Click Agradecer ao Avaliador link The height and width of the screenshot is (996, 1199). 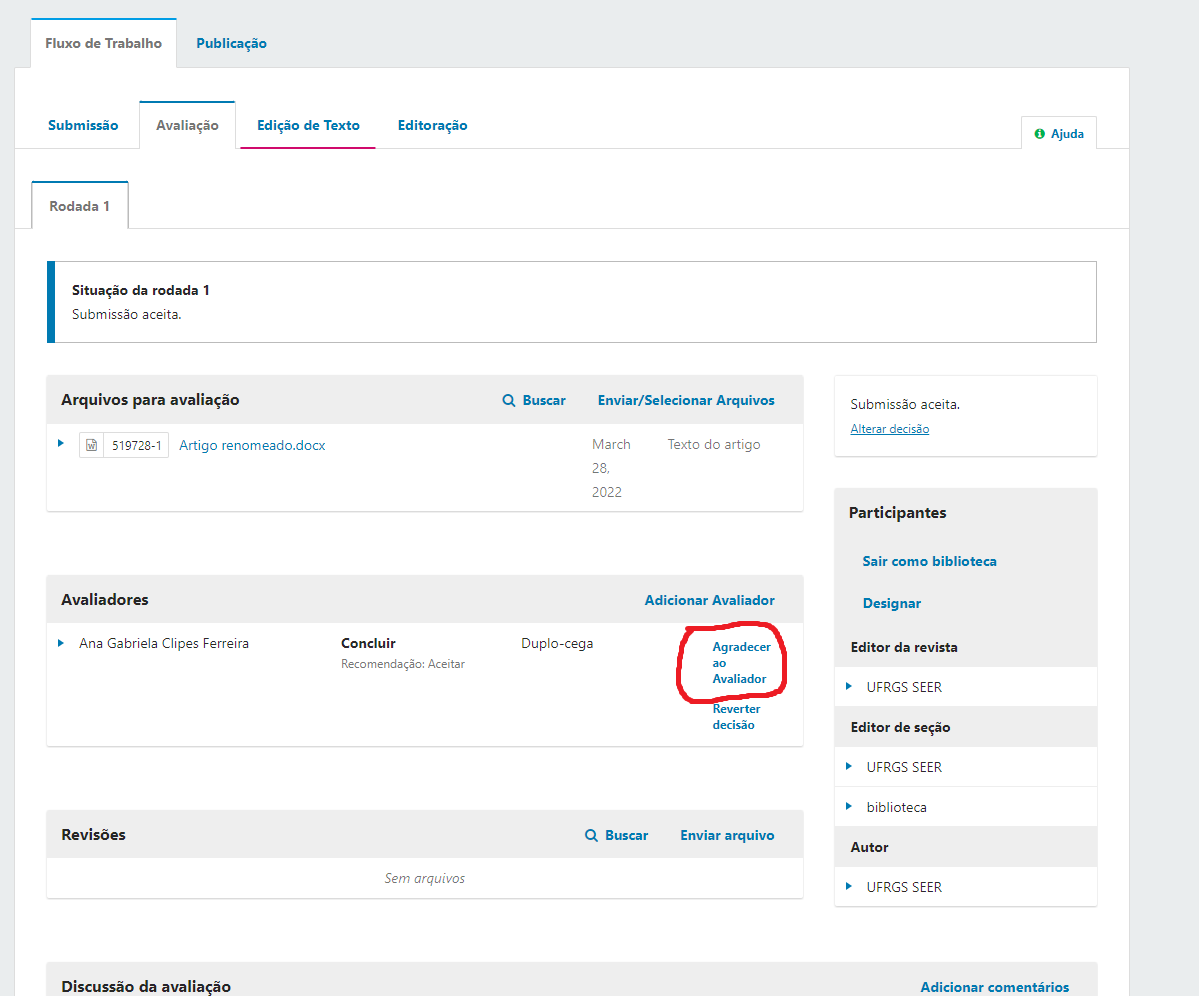click(x=740, y=663)
